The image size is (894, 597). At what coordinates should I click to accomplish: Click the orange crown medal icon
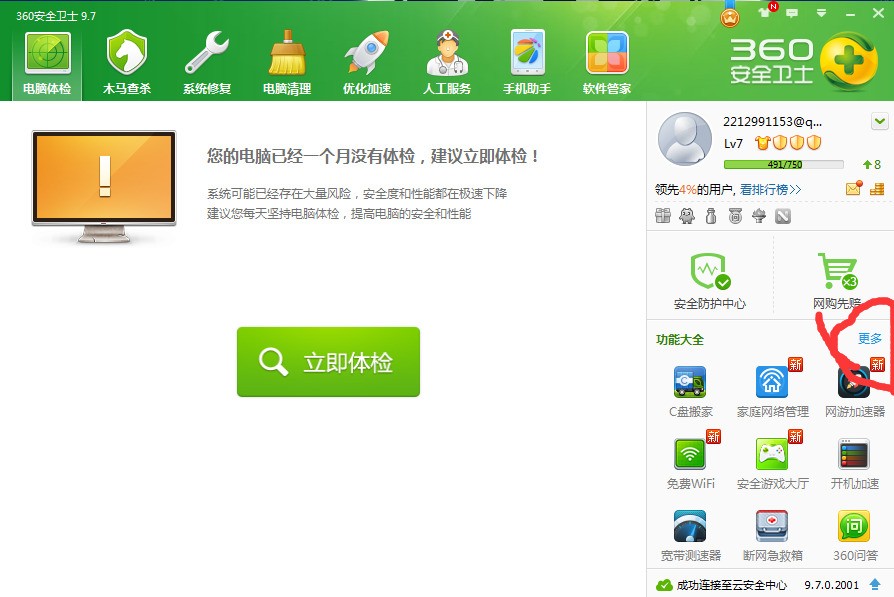tap(730, 17)
